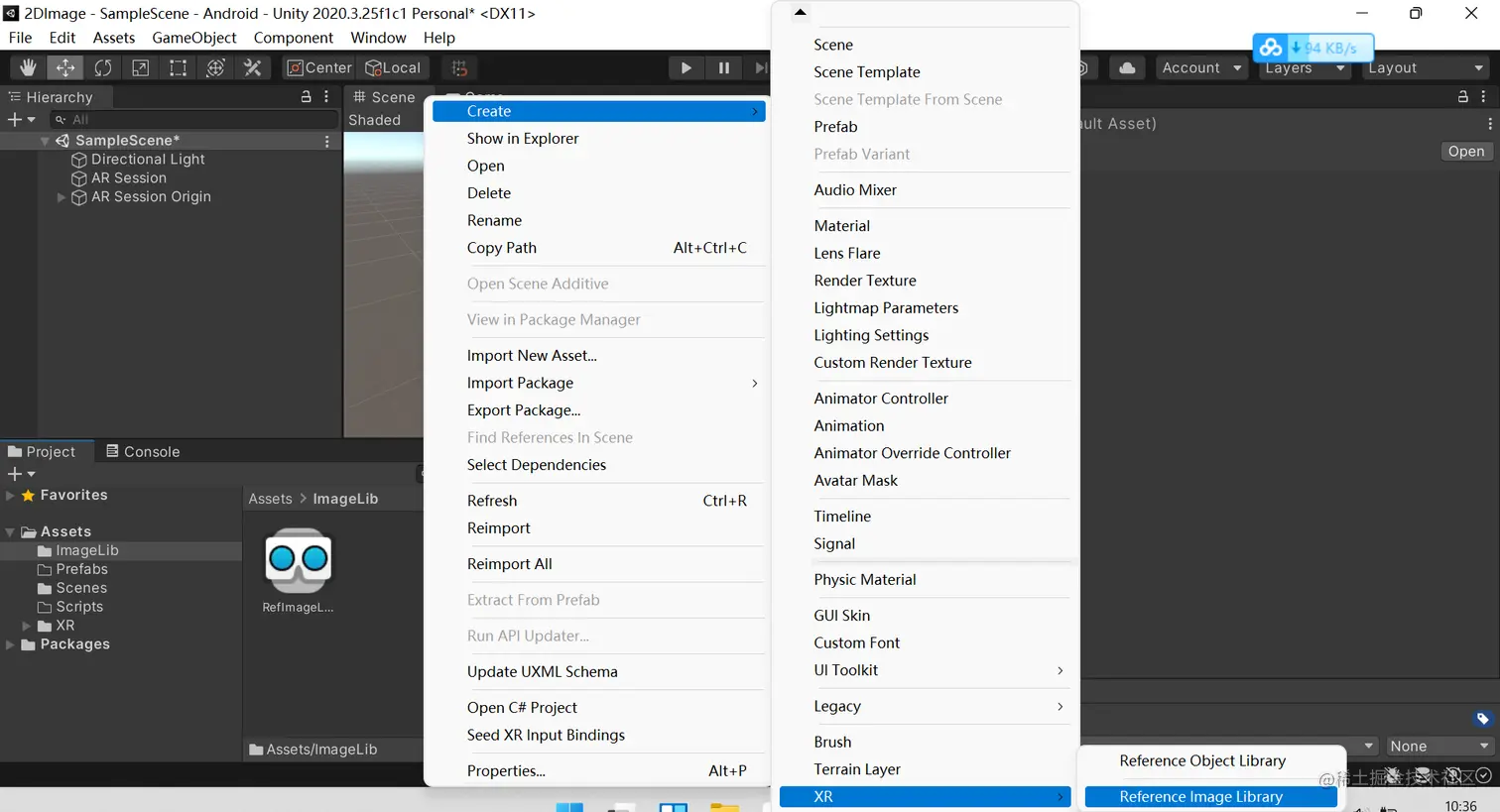Create an Animator Controller
This screenshot has width=1500, height=812.
(925, 399)
